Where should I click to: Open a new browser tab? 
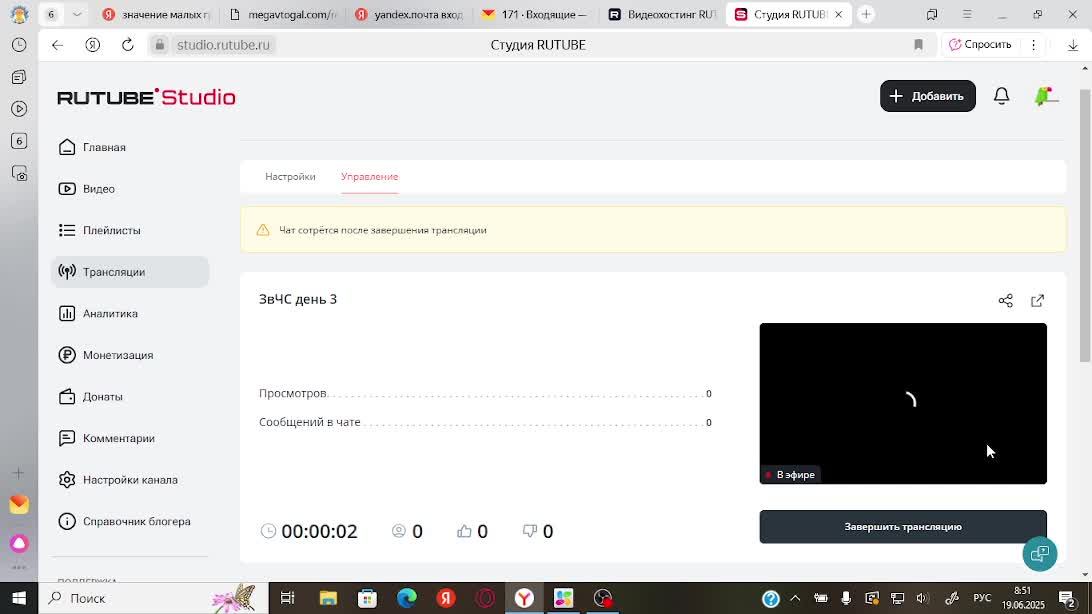coord(866,14)
